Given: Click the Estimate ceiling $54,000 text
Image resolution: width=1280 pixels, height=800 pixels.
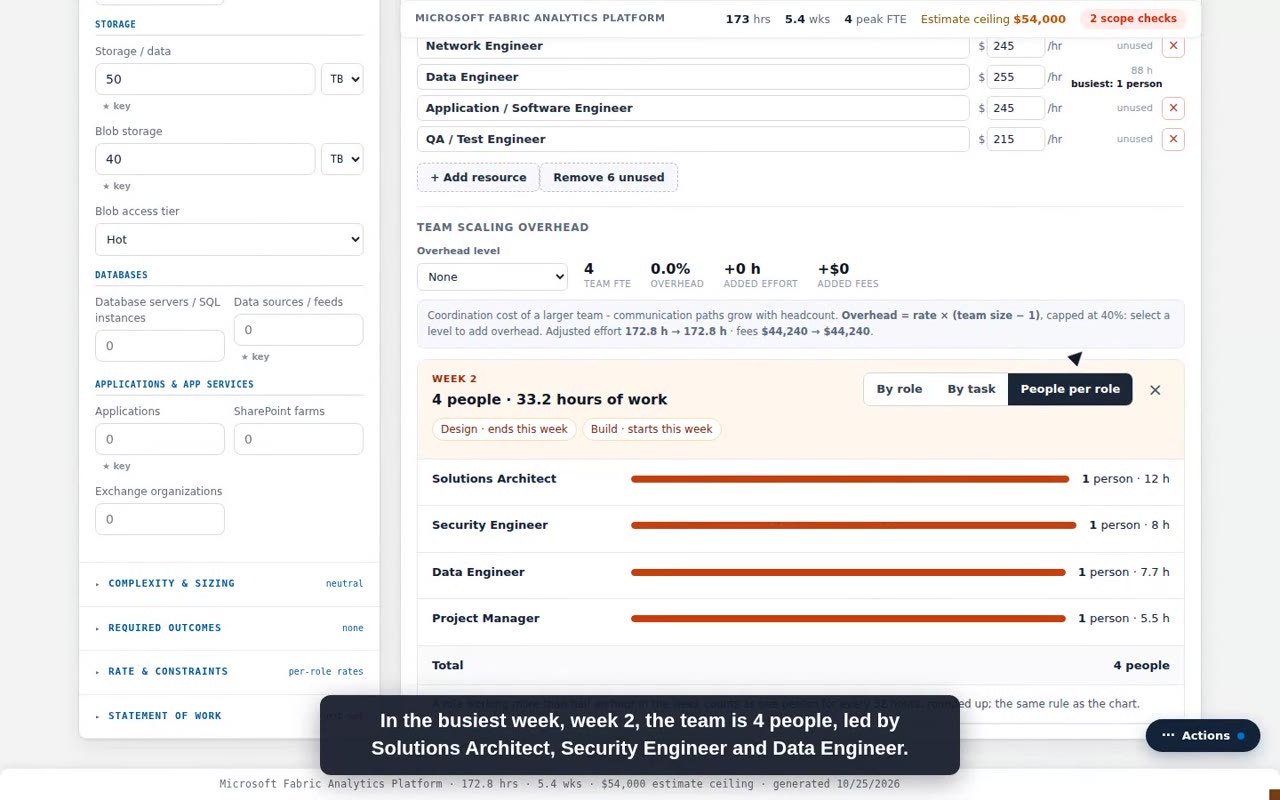Looking at the screenshot, I should [x=993, y=19].
